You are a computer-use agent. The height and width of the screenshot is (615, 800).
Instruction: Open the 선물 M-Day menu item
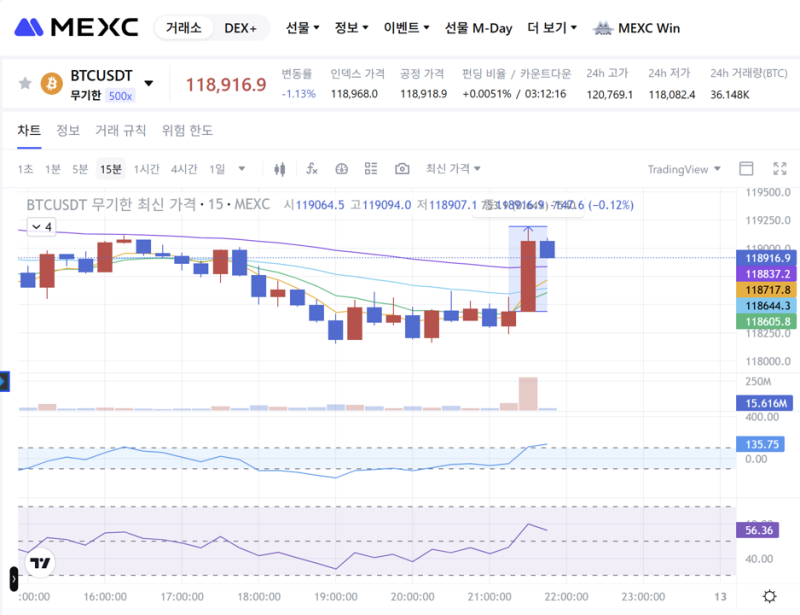click(478, 28)
